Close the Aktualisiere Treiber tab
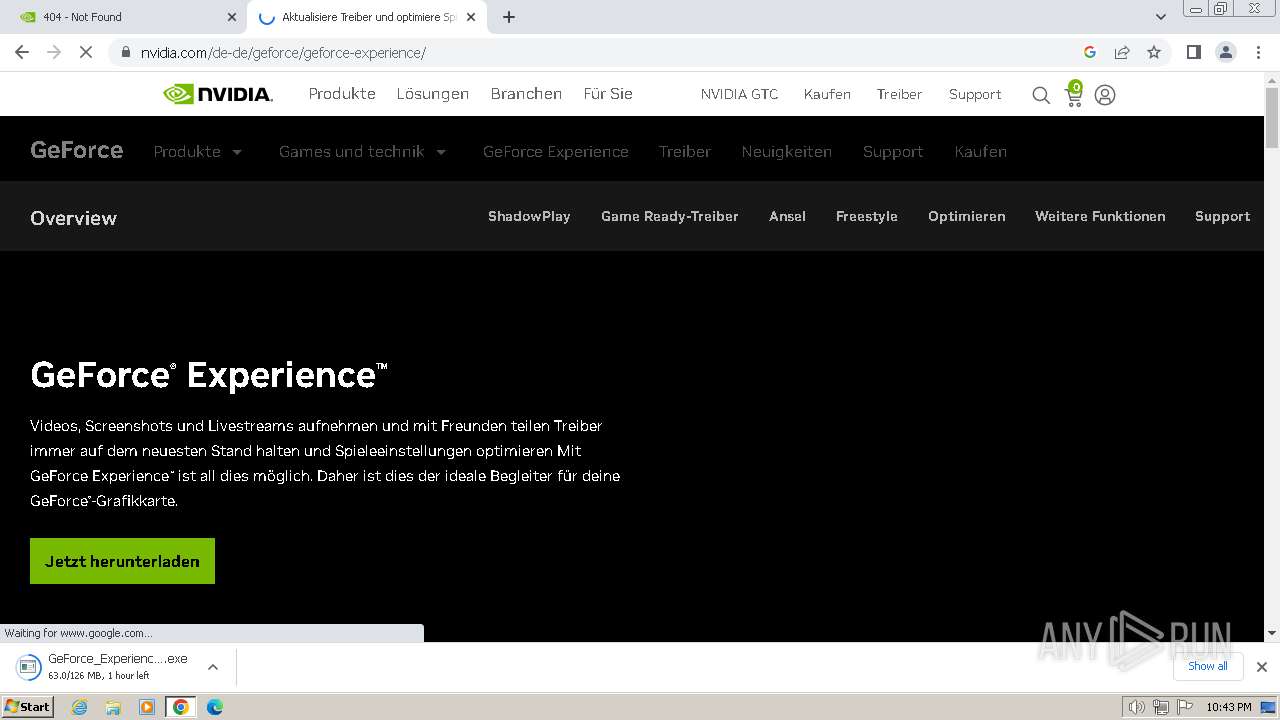The height and width of the screenshot is (720, 1280). 471,17
